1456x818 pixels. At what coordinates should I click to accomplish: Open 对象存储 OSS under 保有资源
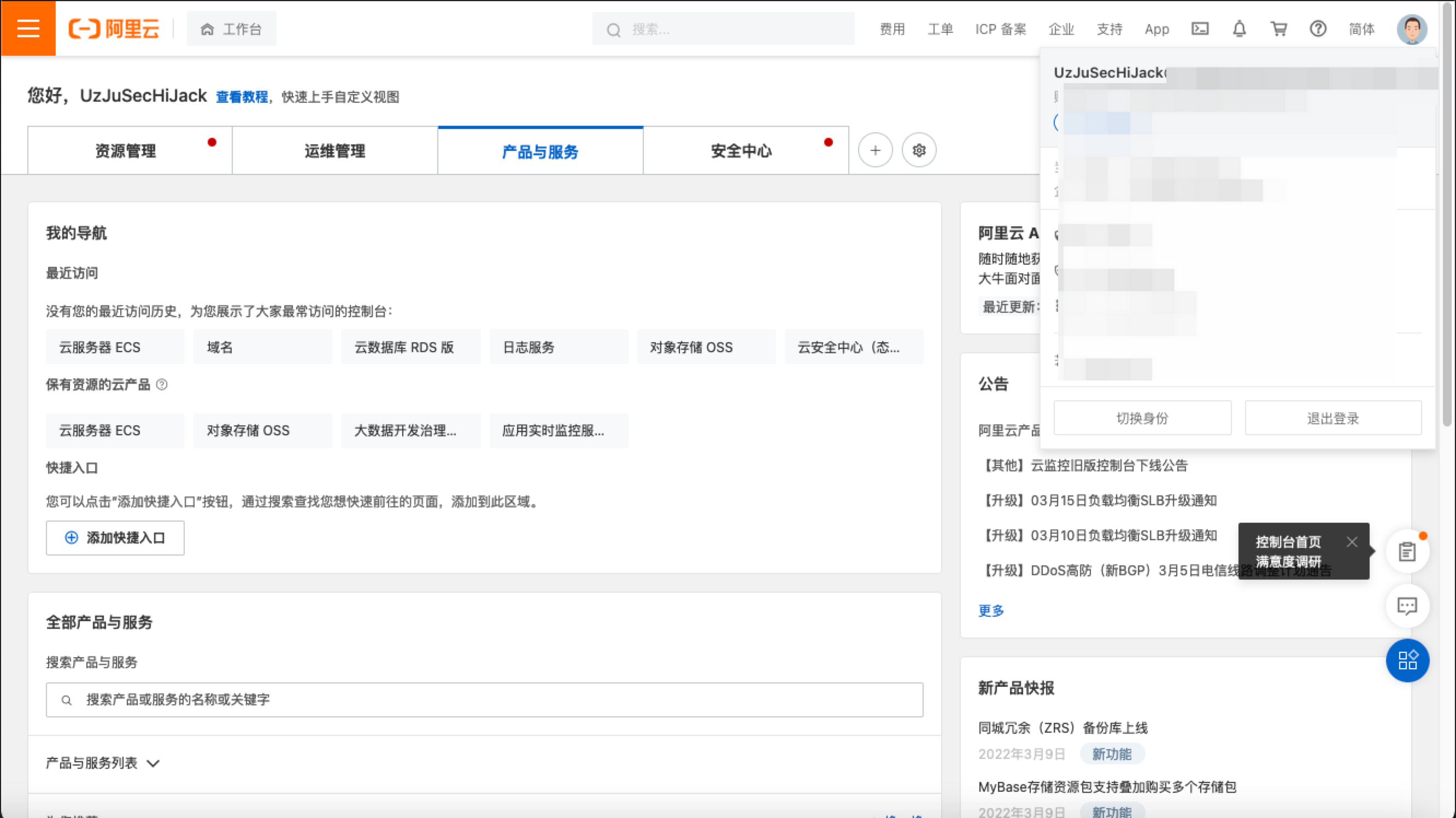(262, 431)
